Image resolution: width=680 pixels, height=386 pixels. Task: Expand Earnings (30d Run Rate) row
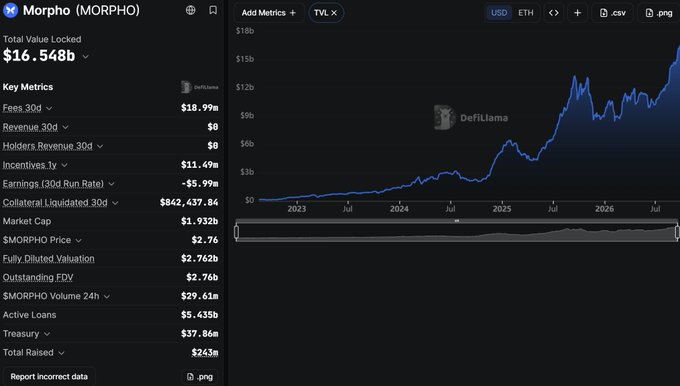pyautogui.click(x=111, y=184)
